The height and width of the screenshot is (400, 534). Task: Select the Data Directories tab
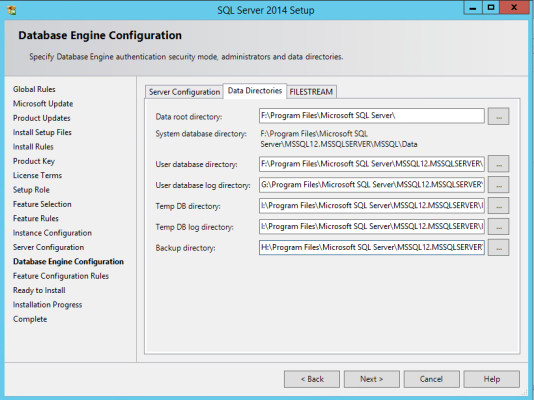point(255,91)
